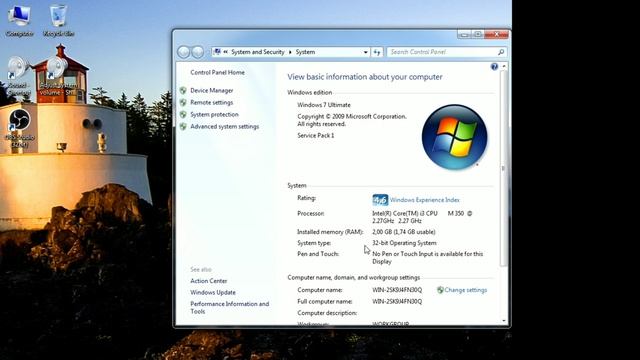
Task: Click the Copyright 2009 Microsoft Corporation text
Action: coord(352,120)
